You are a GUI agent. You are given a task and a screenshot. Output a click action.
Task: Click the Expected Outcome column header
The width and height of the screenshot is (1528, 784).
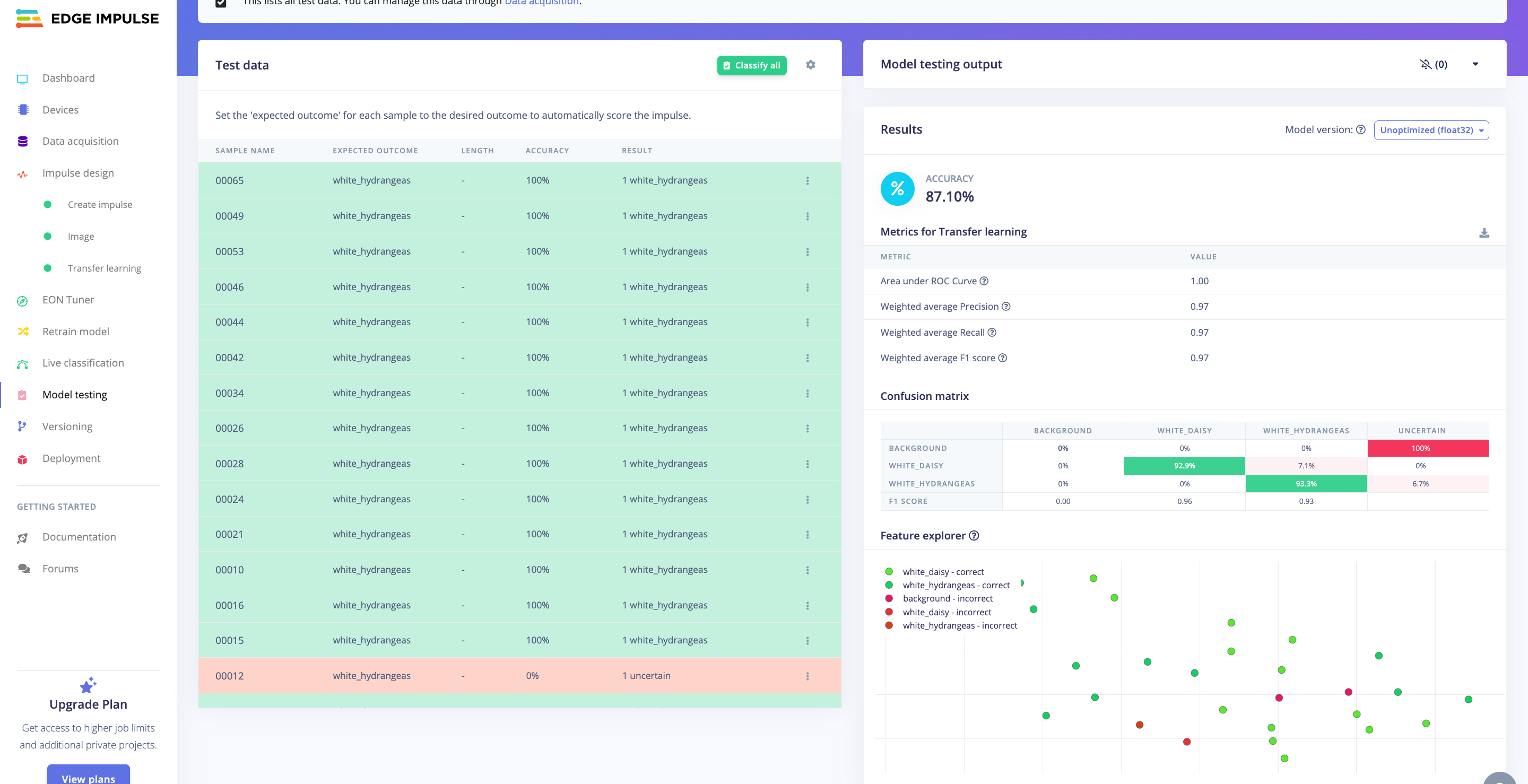coord(375,151)
